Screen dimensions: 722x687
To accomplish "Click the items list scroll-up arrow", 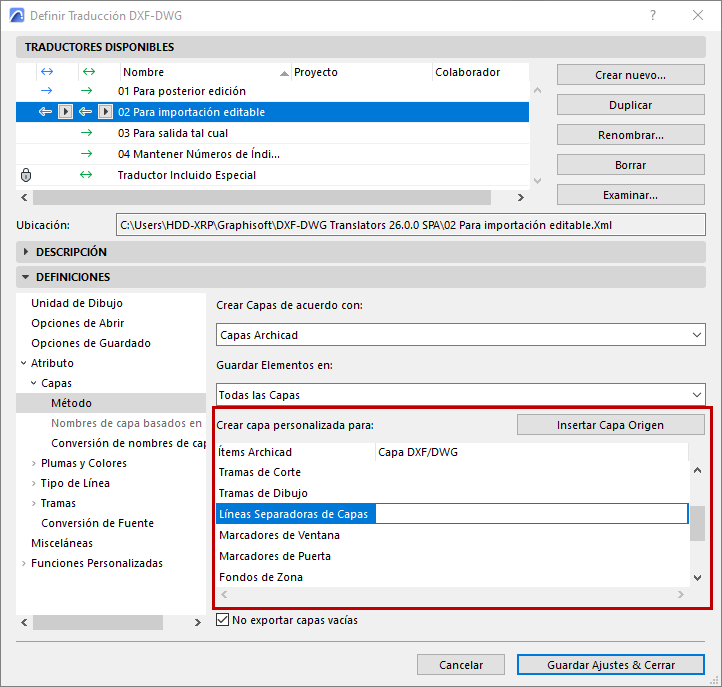I will (697, 470).
